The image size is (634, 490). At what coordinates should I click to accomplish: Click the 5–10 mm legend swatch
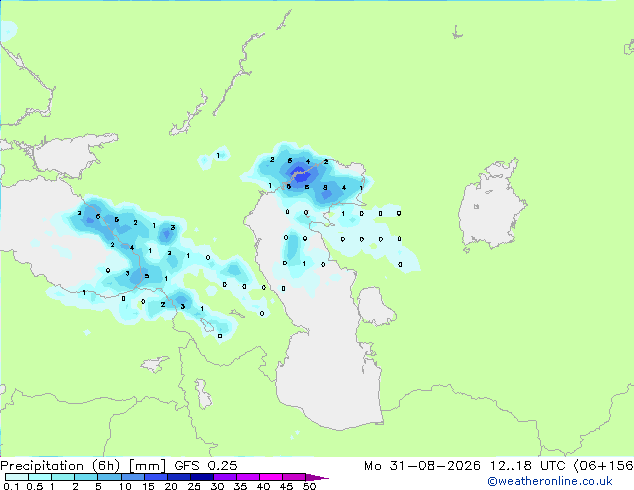[109, 477]
